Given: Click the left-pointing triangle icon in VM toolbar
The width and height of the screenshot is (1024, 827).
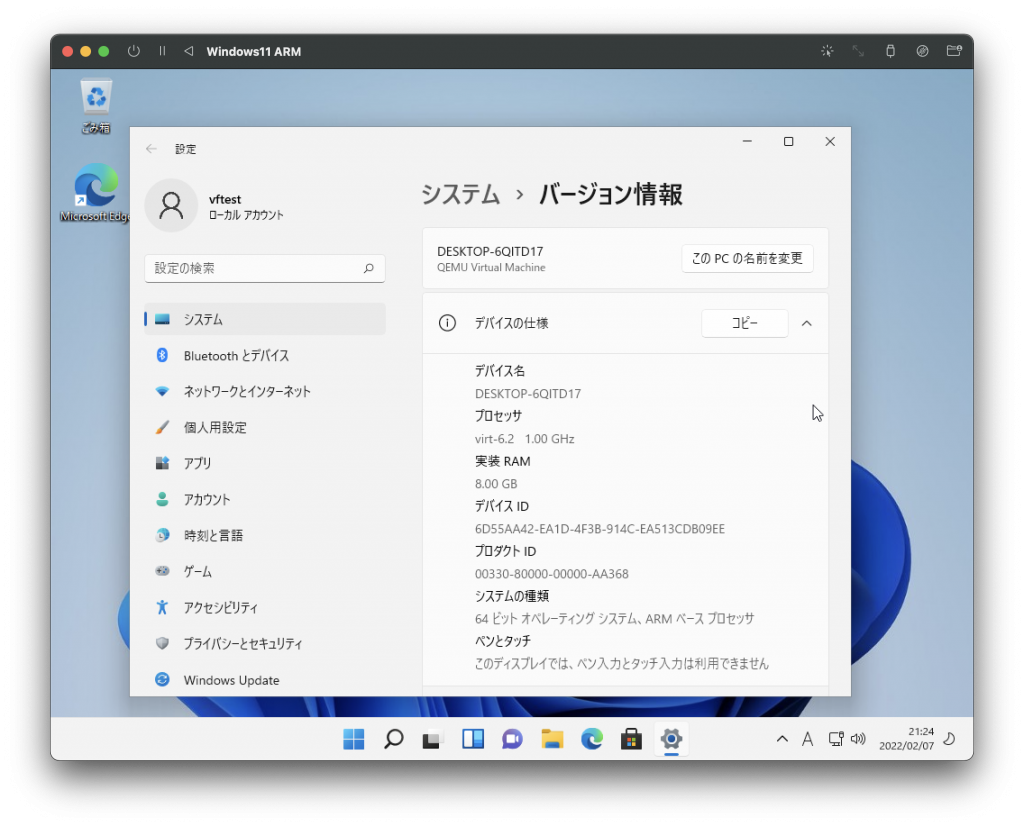Looking at the screenshot, I should [189, 51].
